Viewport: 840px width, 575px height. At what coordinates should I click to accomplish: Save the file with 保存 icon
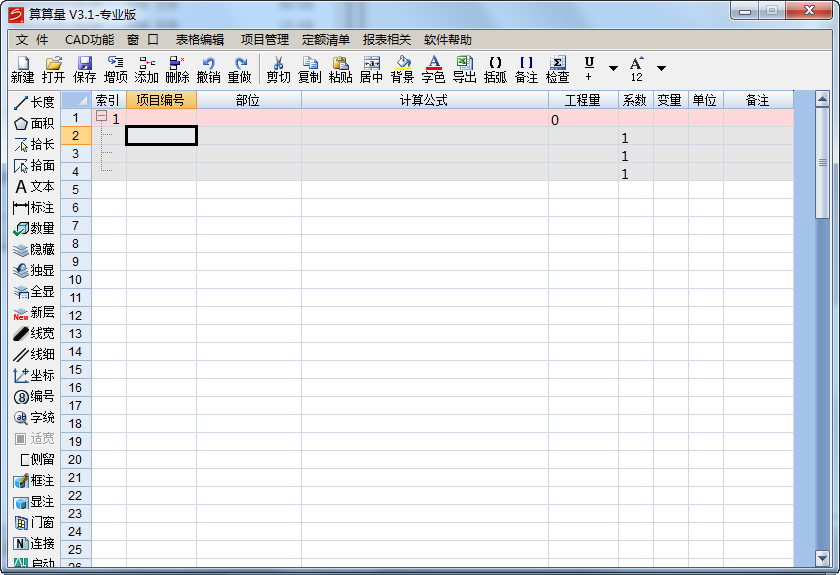85,69
